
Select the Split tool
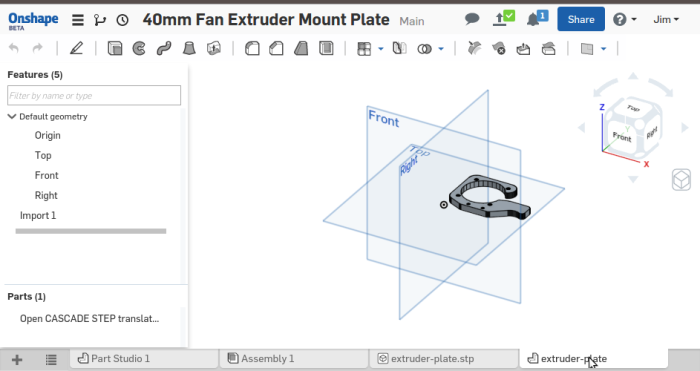pyautogui.click(x=474, y=48)
